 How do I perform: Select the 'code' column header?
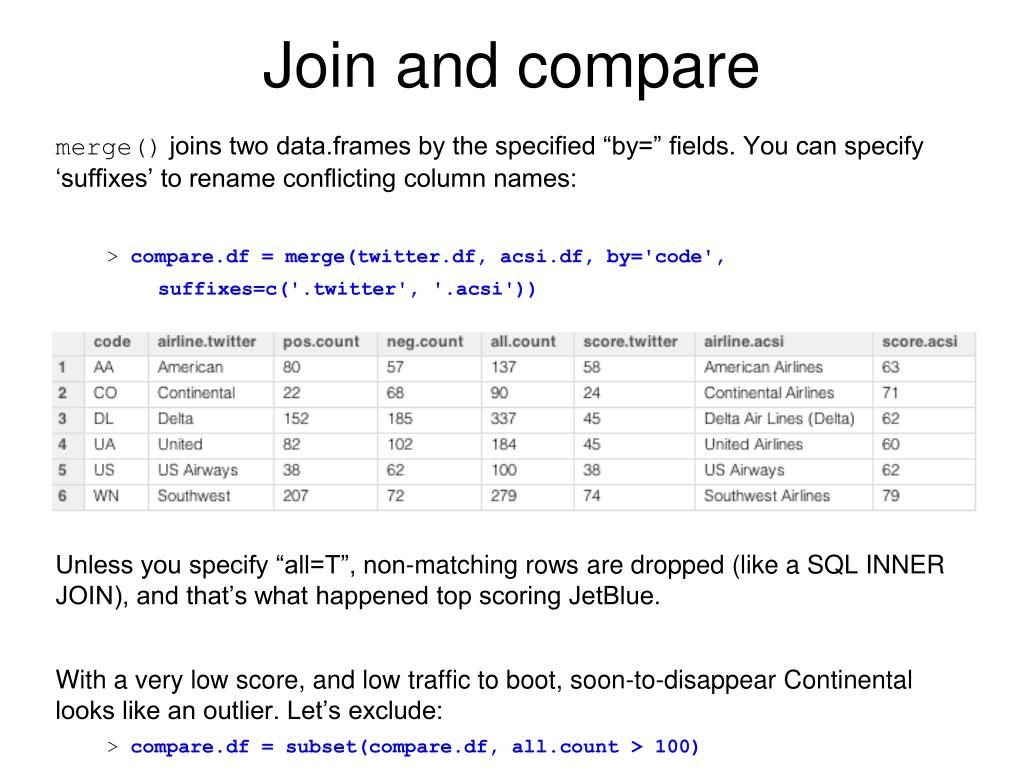point(112,342)
